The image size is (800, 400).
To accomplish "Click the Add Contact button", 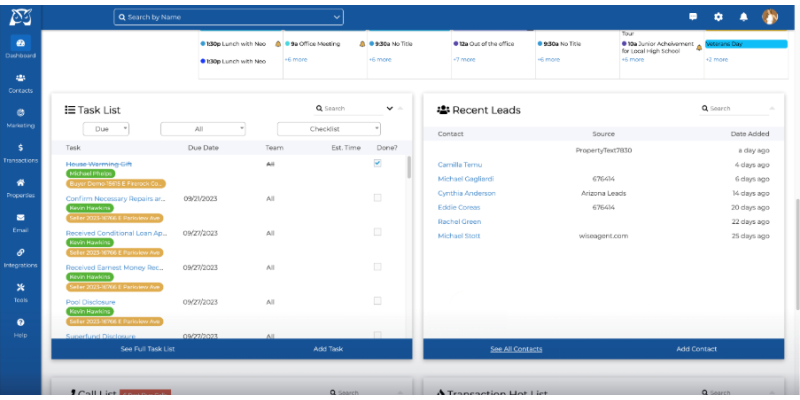I will 697,349.
